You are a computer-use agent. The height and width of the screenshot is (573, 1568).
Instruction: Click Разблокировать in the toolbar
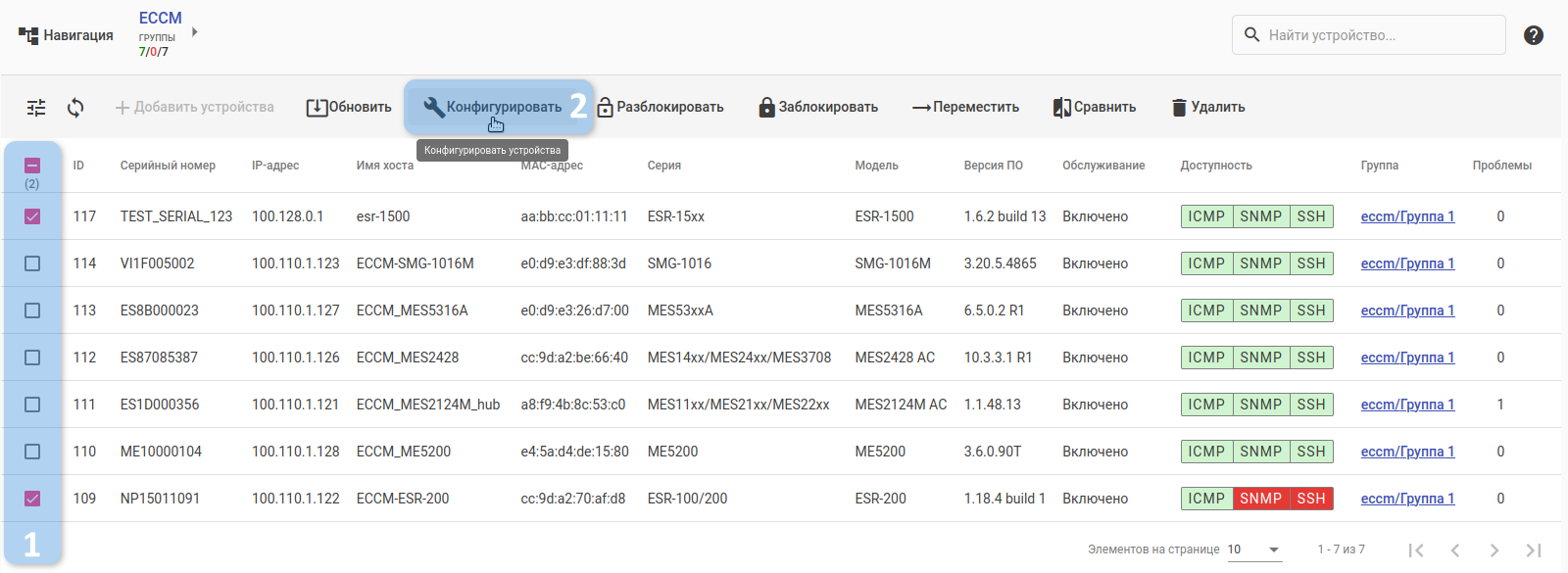pos(660,108)
